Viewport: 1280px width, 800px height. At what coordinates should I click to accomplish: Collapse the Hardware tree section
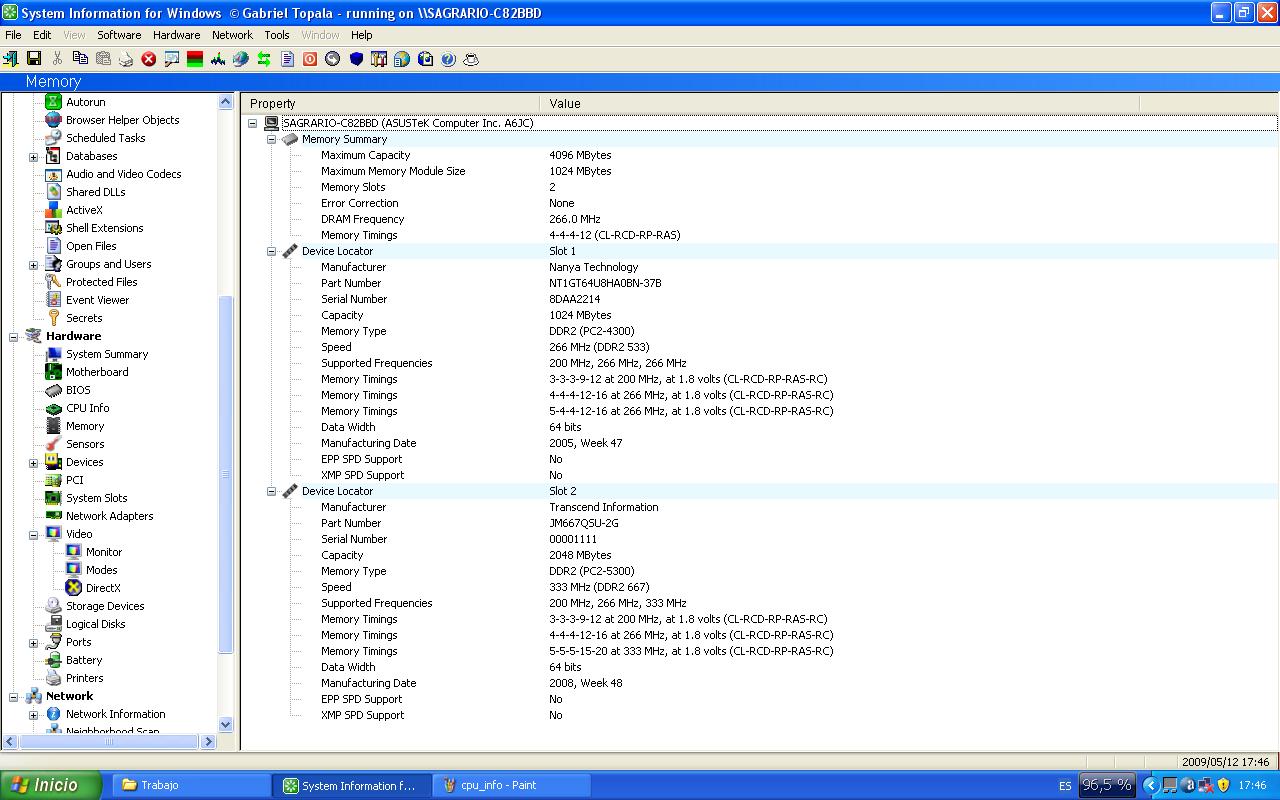tap(13, 337)
